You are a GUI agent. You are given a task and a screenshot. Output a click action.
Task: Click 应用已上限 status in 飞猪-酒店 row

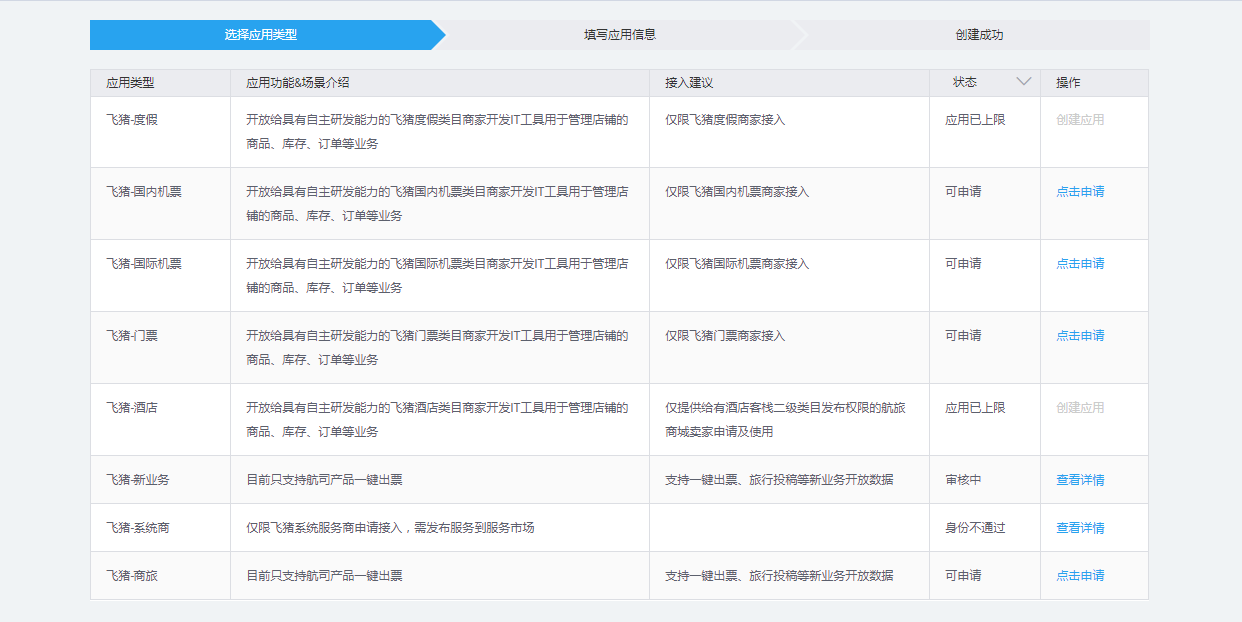coord(975,408)
